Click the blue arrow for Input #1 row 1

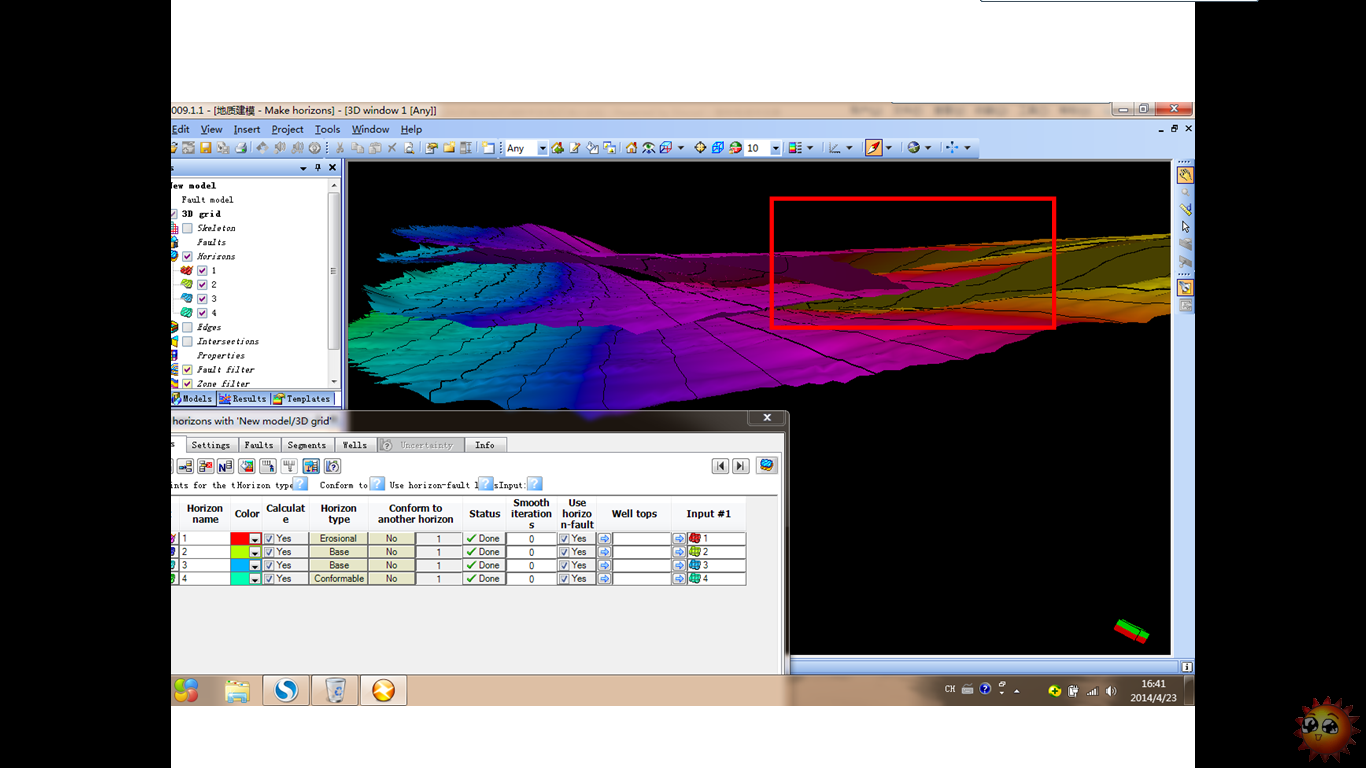[679, 539]
